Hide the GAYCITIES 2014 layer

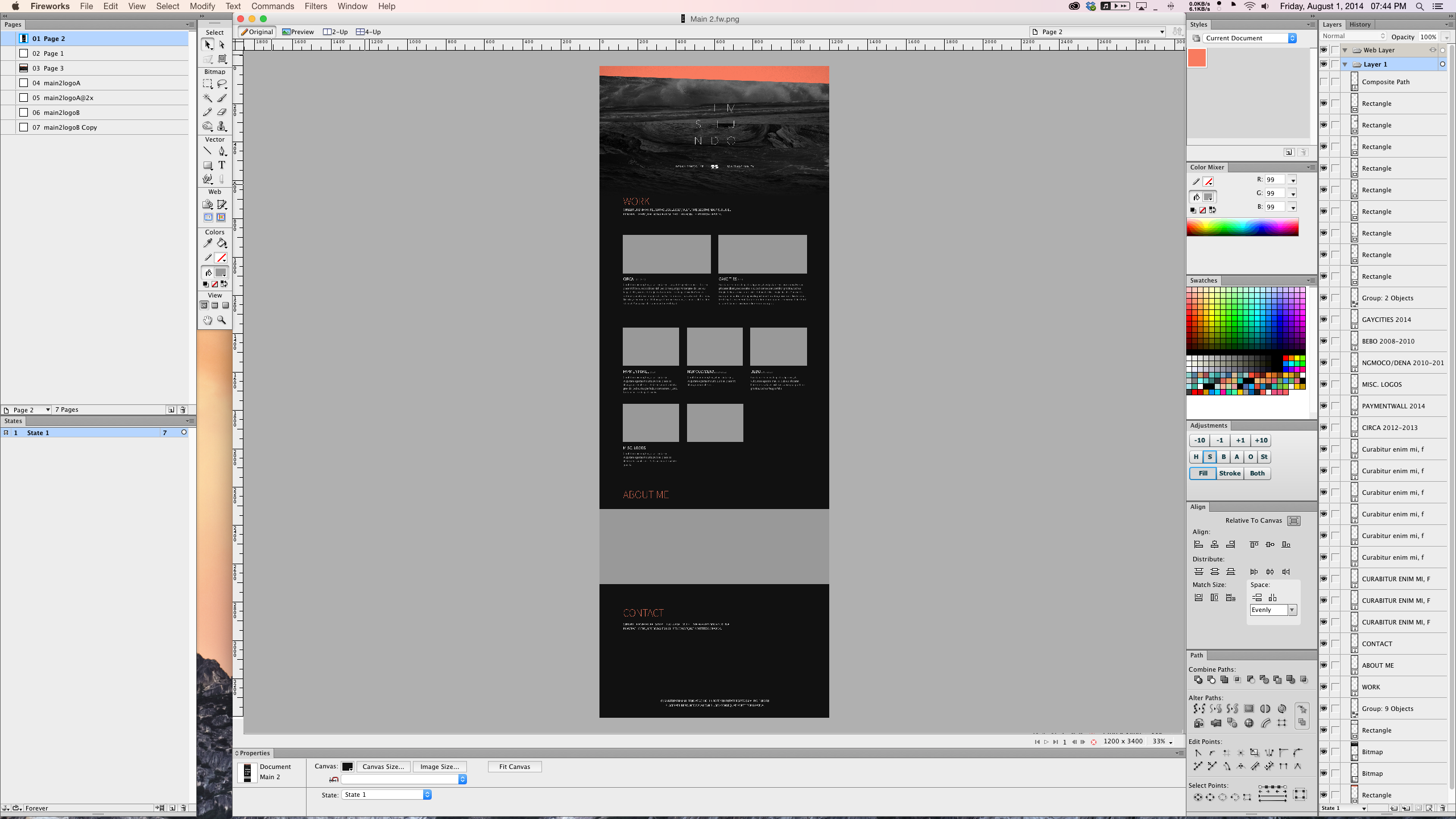[1323, 320]
